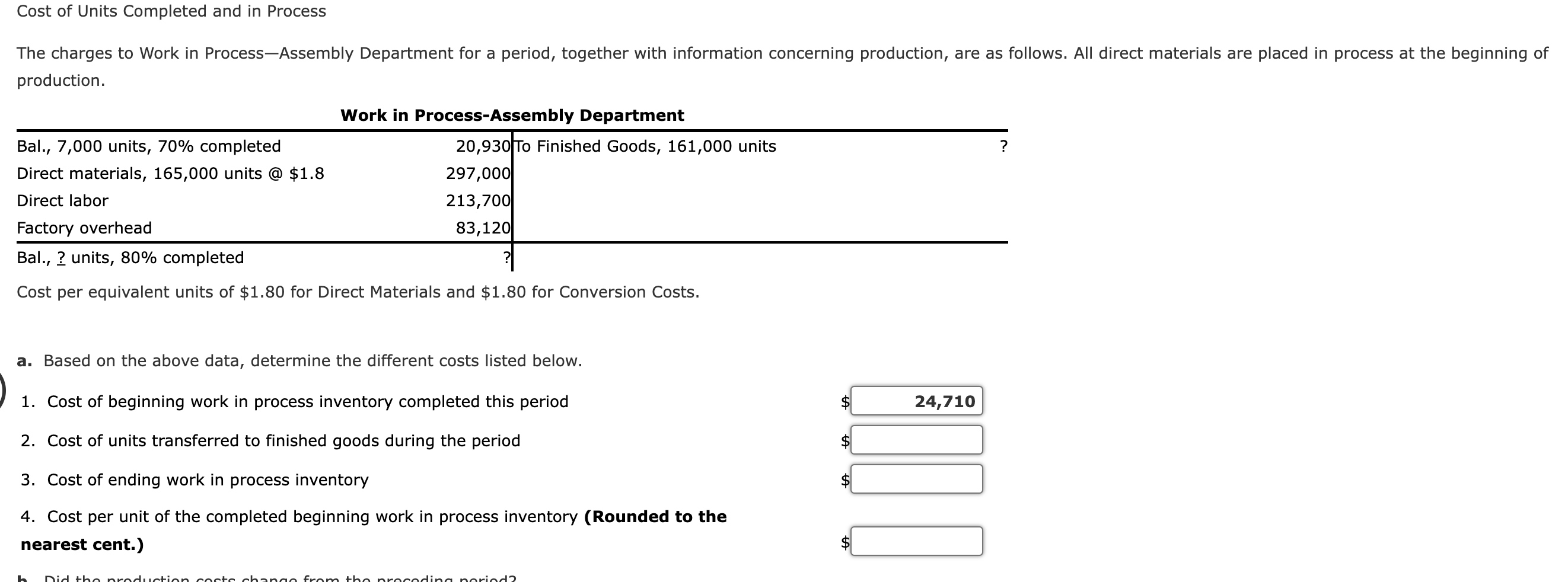Select the value 20,930 in the ledger
The width and height of the screenshot is (1568, 582).
(483, 145)
